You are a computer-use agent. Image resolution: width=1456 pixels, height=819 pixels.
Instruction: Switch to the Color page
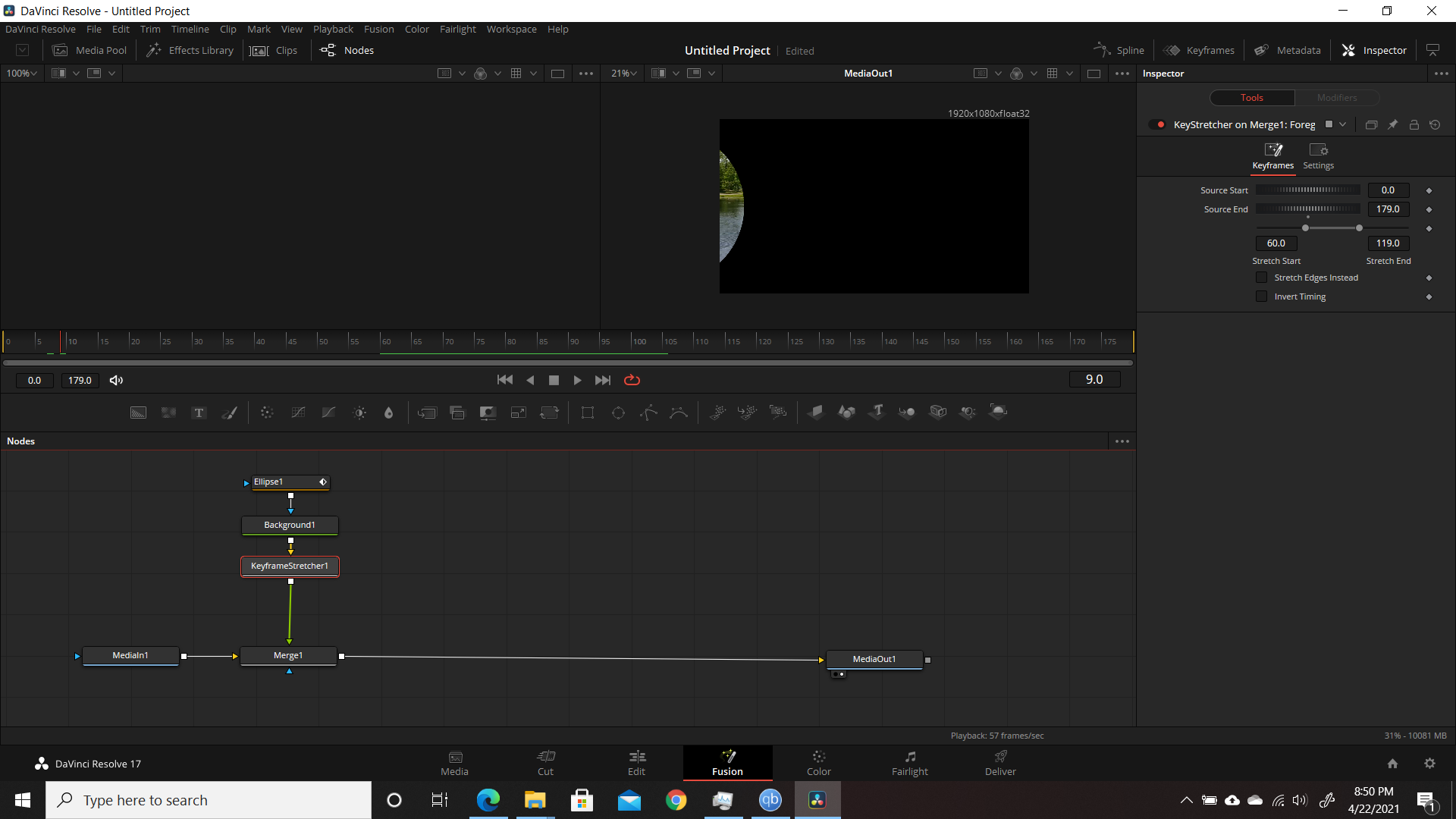coord(819,763)
